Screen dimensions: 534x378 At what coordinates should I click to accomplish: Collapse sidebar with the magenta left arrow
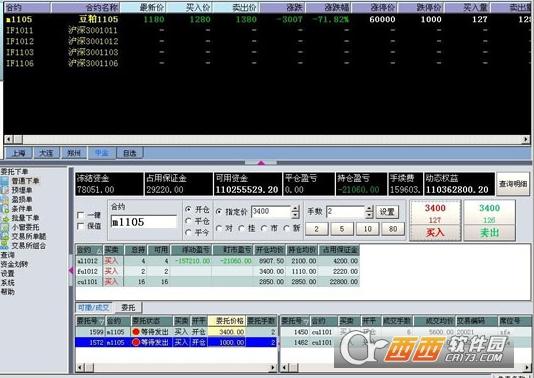coord(71,270)
